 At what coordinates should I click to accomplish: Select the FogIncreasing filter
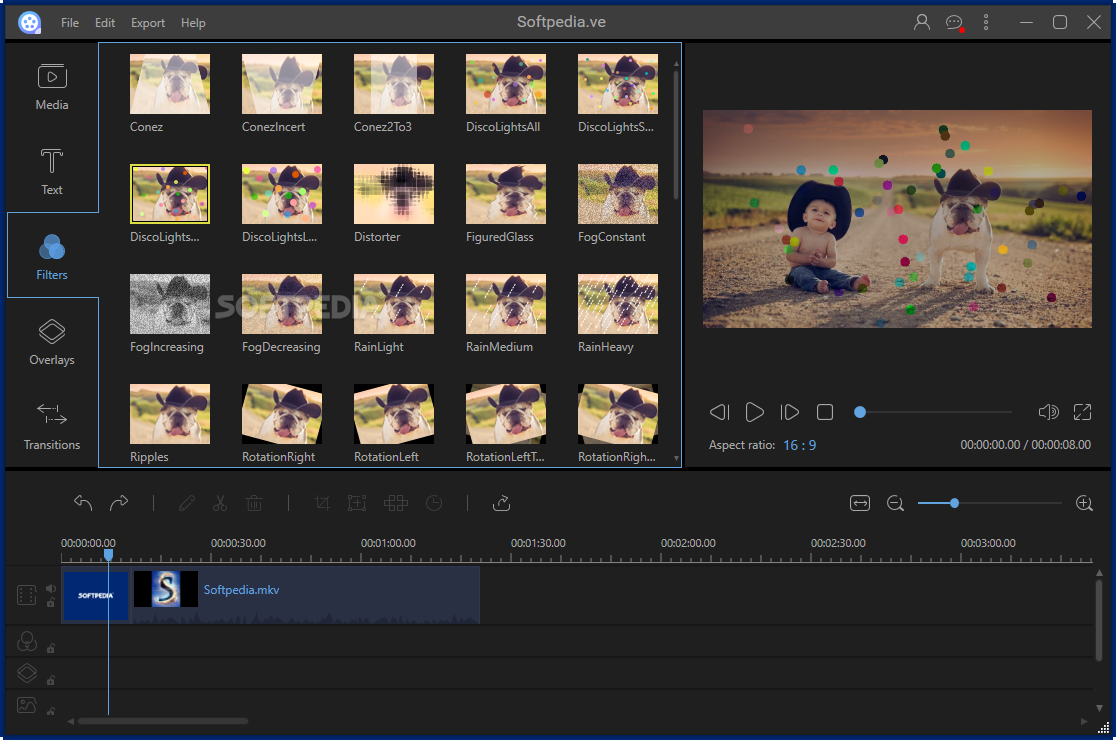[x=169, y=304]
